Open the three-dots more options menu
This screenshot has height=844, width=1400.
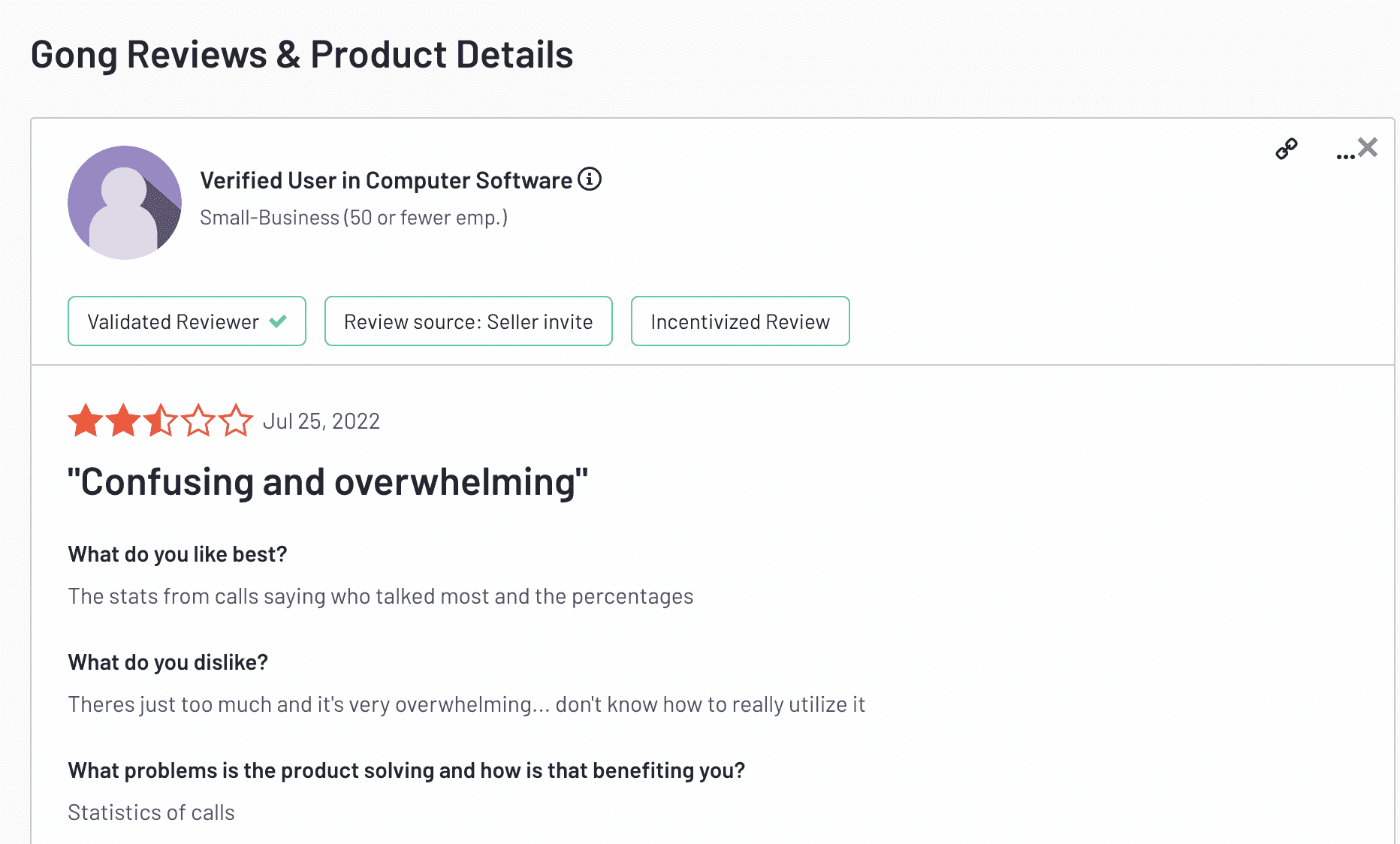[x=1345, y=156]
